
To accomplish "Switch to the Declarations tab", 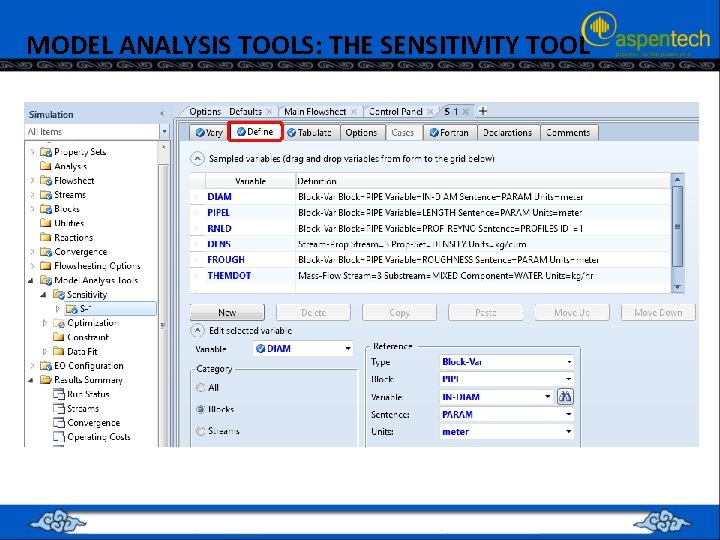I will pyautogui.click(x=508, y=133).
